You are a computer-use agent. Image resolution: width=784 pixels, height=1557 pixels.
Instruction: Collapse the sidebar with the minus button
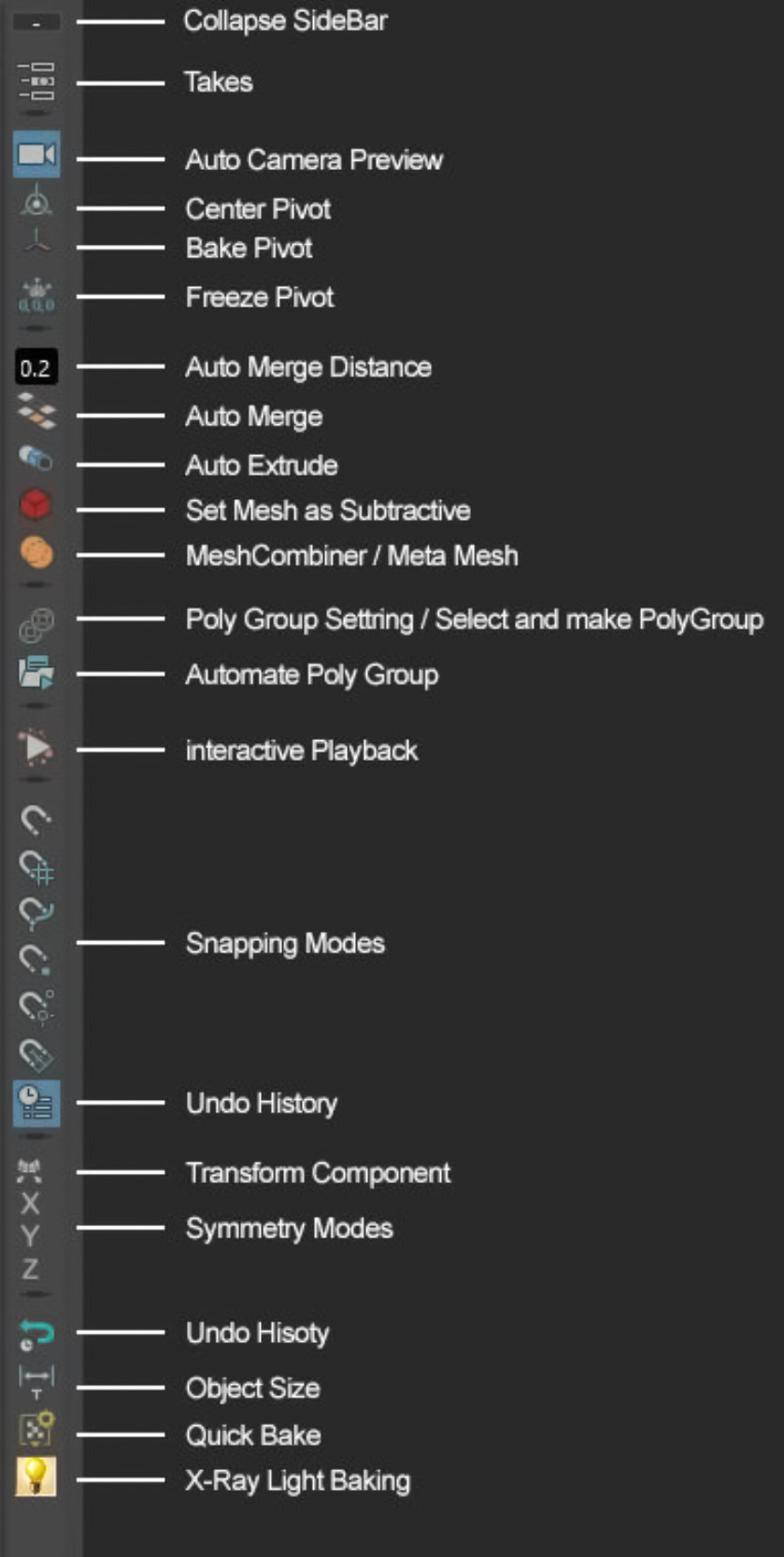[x=36, y=22]
